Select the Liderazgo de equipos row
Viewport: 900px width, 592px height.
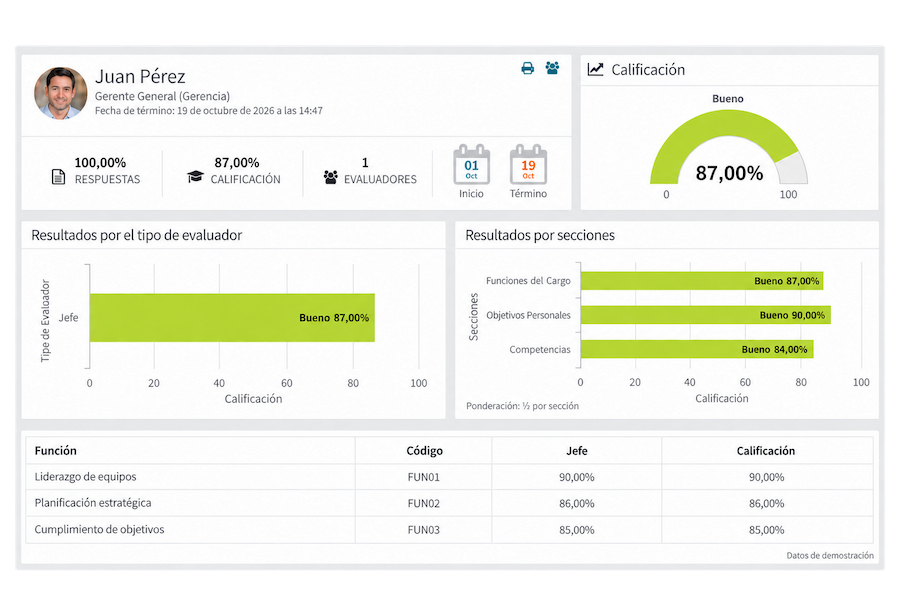(449, 477)
